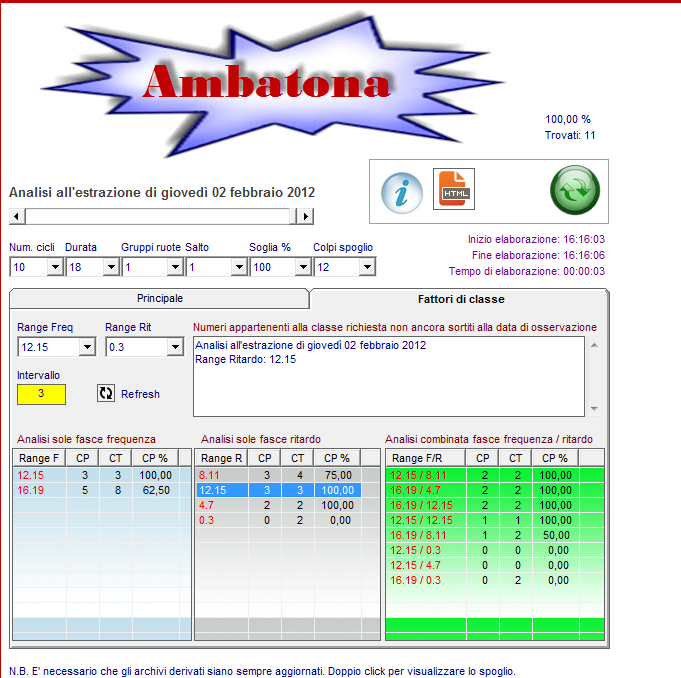Click the Range Ritardo: 12.15 line
Image resolution: width=681 pixels, height=678 pixels.
tap(245, 359)
